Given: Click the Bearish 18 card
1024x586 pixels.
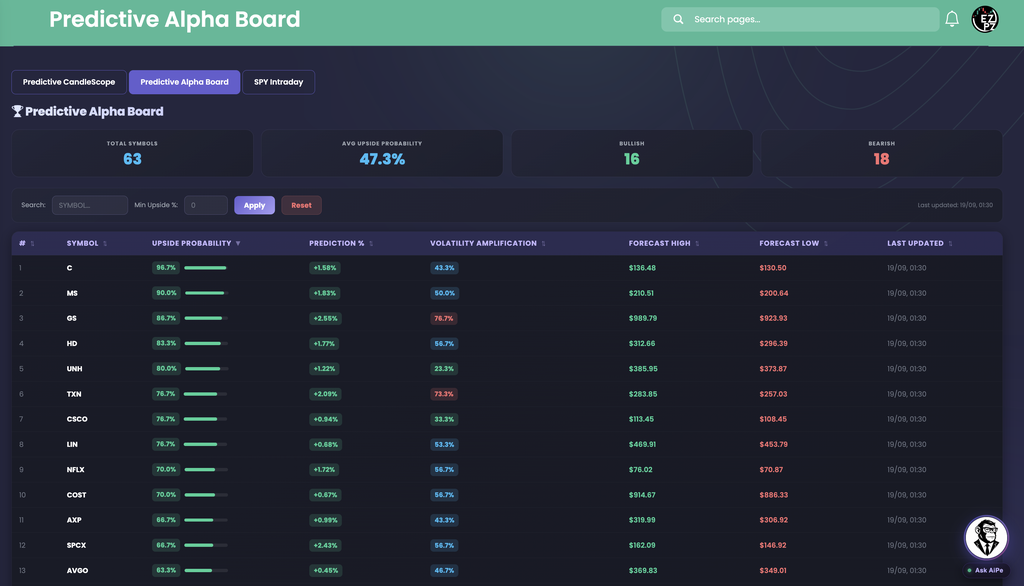Looking at the screenshot, I should point(882,153).
